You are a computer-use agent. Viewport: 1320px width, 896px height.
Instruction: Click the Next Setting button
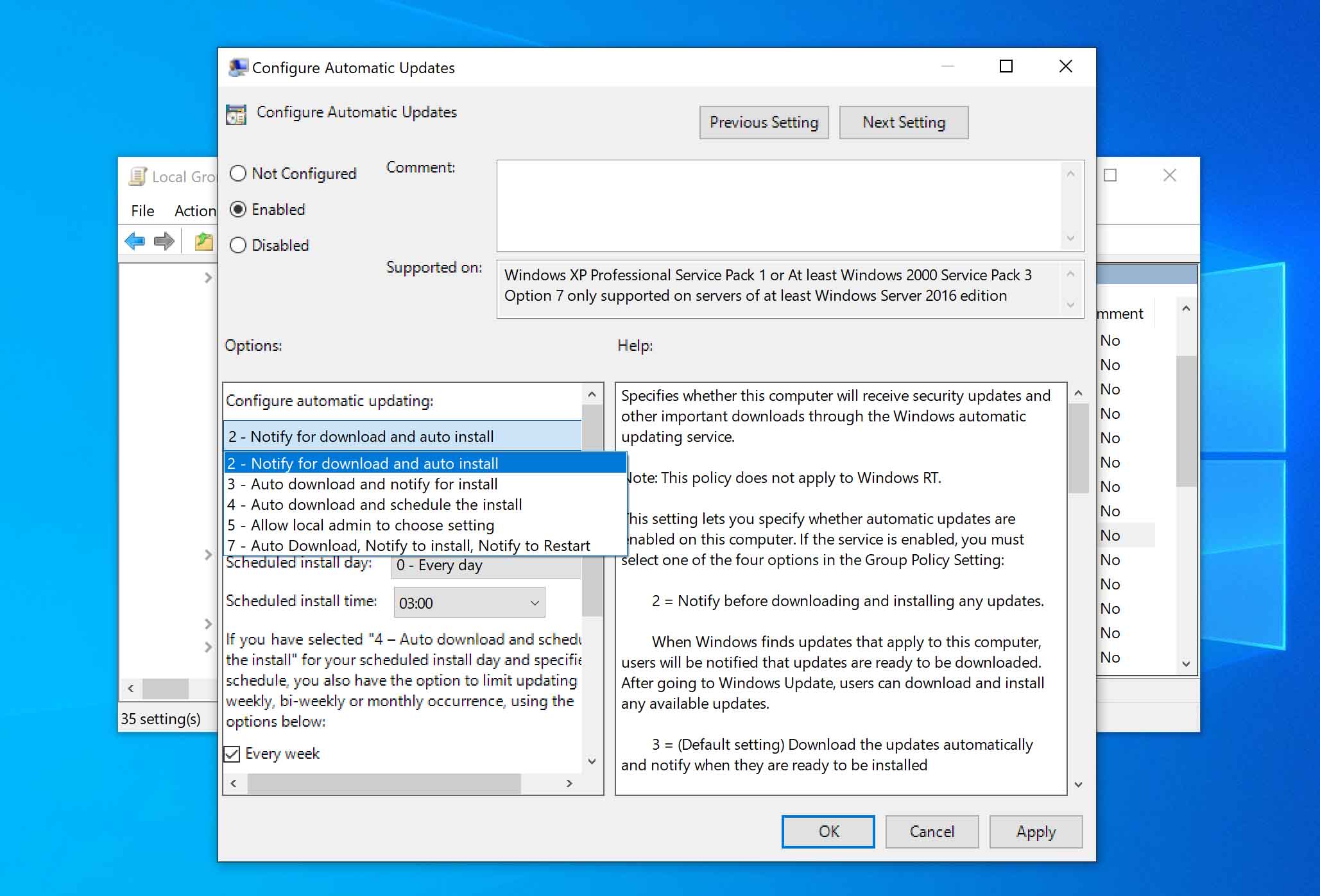[x=904, y=122]
